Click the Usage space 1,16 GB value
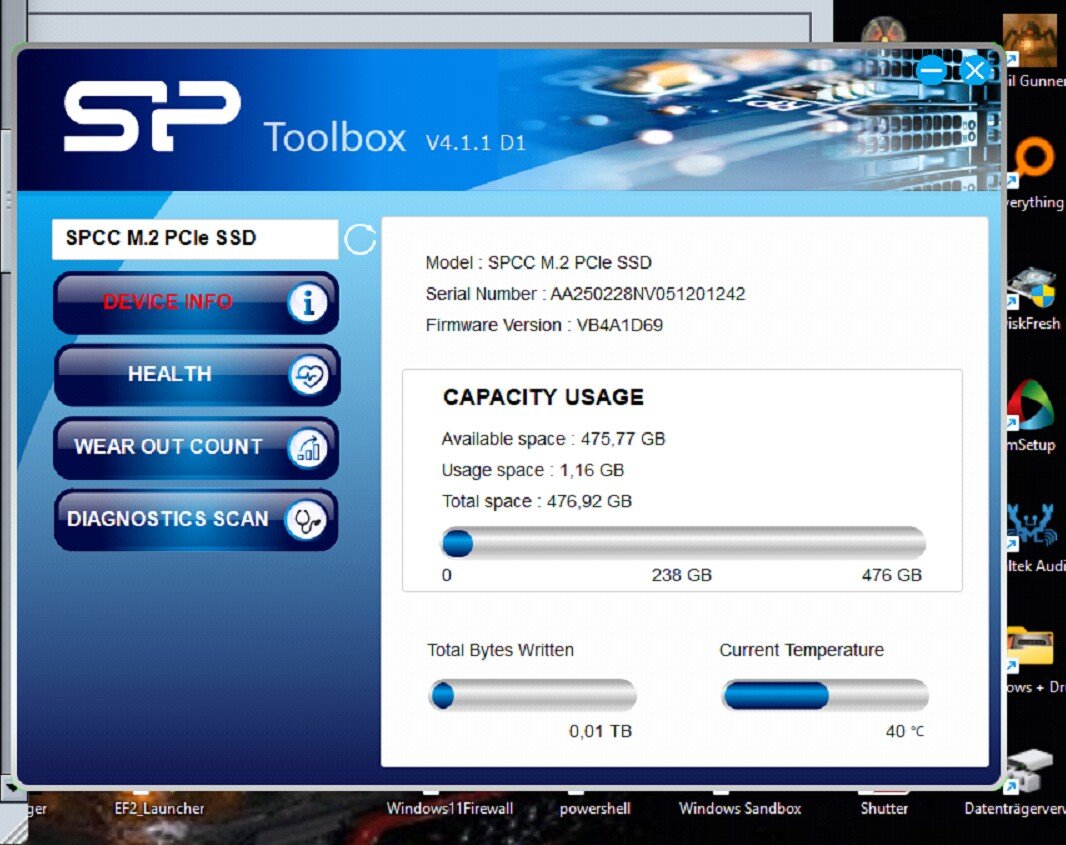Screen dimensions: 1066x845 coord(591,470)
